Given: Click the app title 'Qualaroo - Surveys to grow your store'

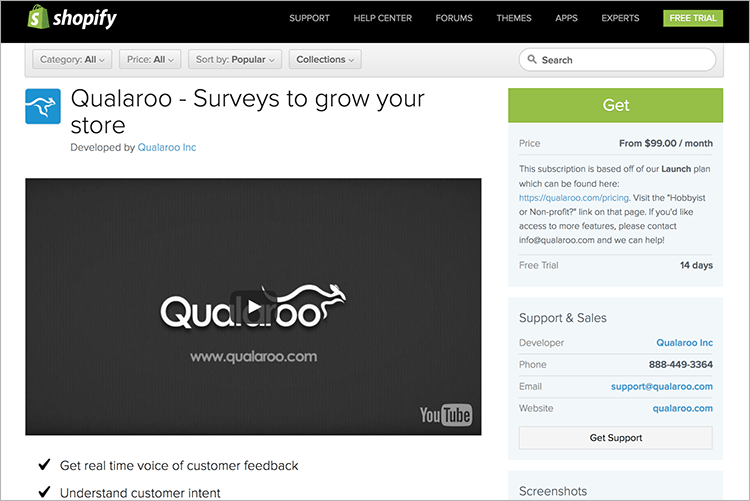Looking at the screenshot, I should point(248,112).
